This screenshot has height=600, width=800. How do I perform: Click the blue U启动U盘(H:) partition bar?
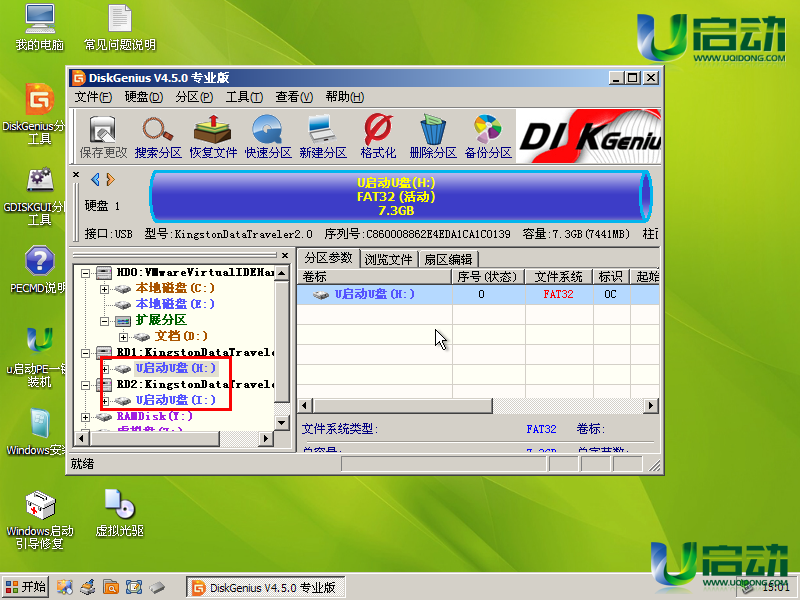pos(395,197)
